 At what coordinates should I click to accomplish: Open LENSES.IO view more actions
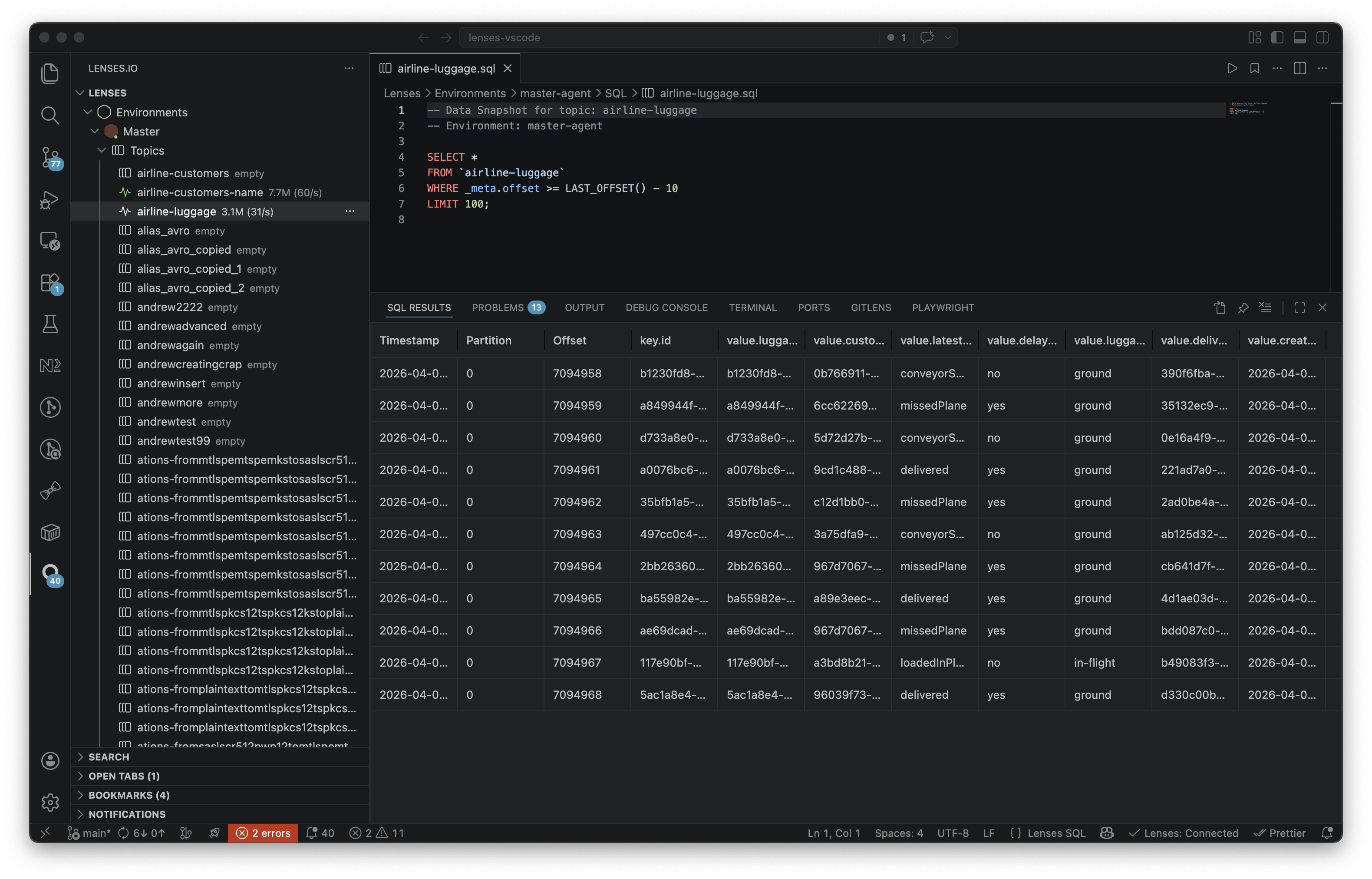pyautogui.click(x=349, y=68)
